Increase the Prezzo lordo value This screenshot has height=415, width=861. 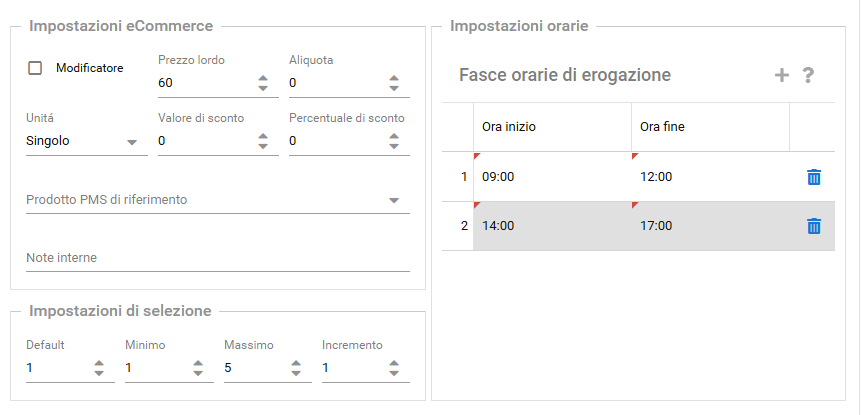tap(263, 78)
